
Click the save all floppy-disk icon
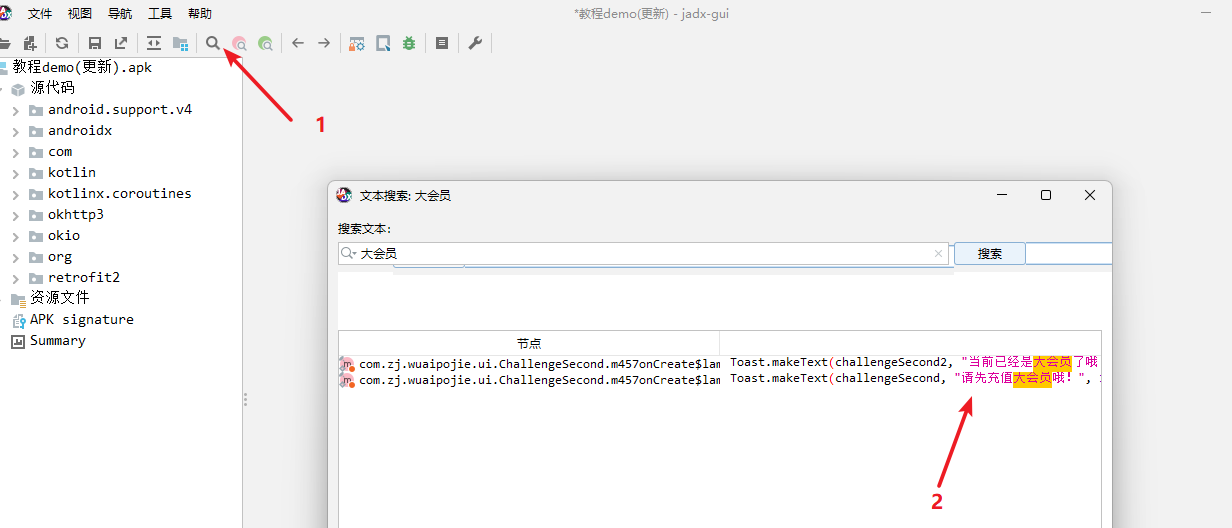point(95,43)
